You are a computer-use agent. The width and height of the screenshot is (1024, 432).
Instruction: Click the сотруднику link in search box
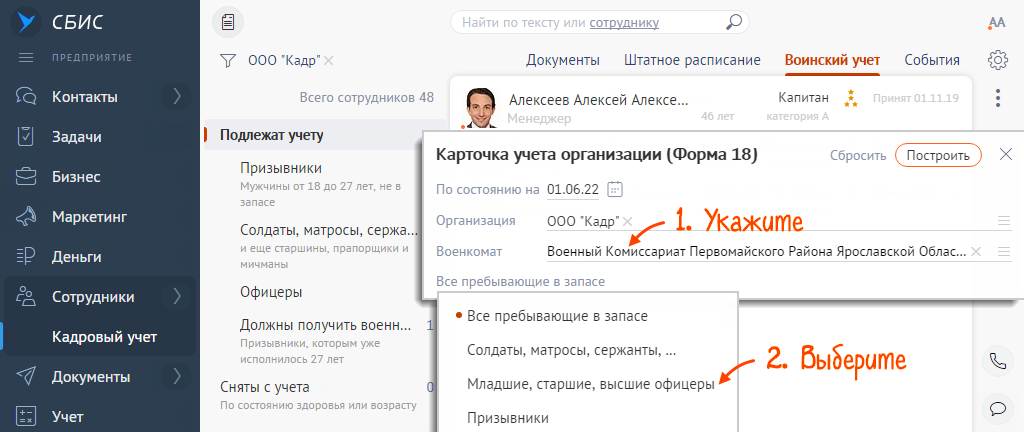(624, 22)
